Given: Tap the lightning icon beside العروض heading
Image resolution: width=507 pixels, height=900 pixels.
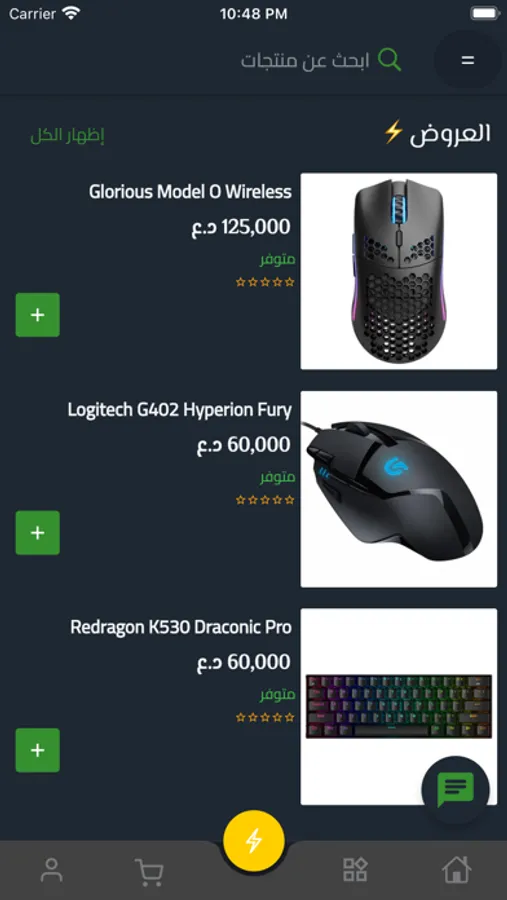Looking at the screenshot, I should pos(394,133).
